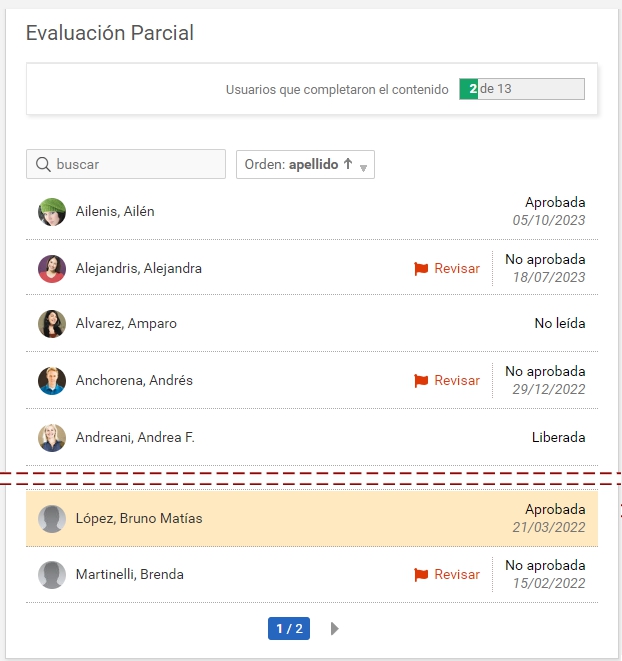Click Andrea F. Andreani's avatar
The image size is (622, 661).
(x=52, y=437)
